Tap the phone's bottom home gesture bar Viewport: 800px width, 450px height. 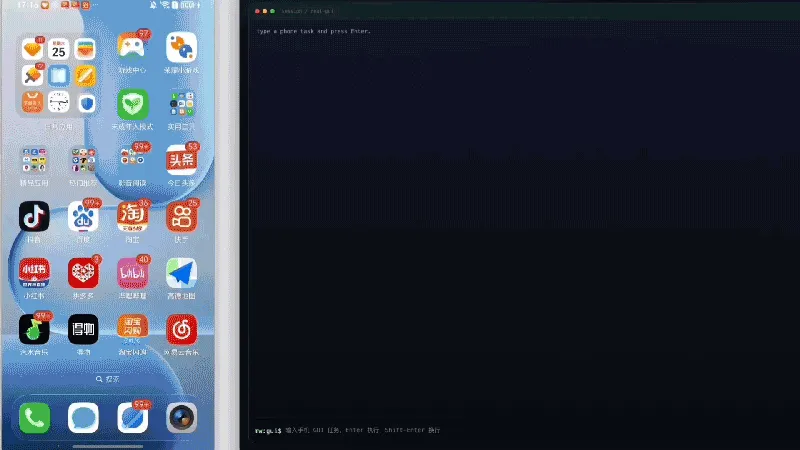coord(108,446)
